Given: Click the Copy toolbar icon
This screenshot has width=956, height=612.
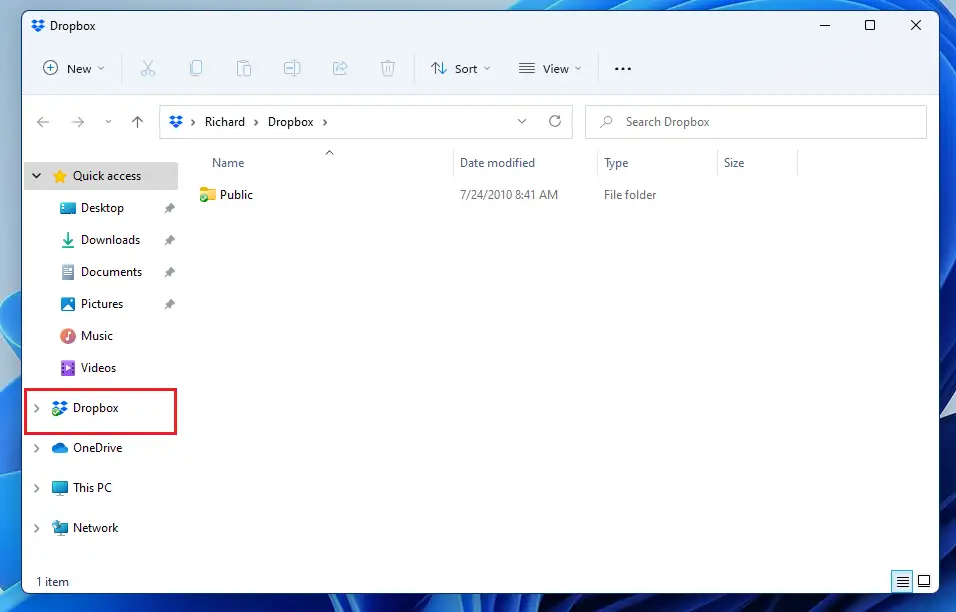Looking at the screenshot, I should point(196,68).
